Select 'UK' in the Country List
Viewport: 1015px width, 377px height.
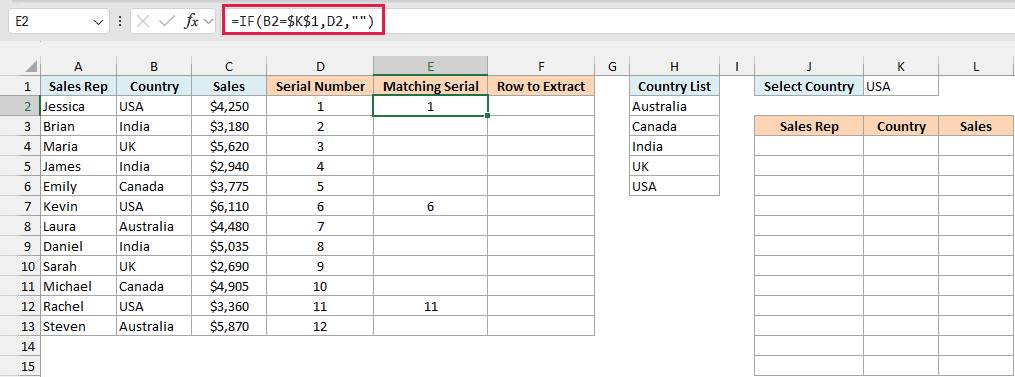[675, 166]
